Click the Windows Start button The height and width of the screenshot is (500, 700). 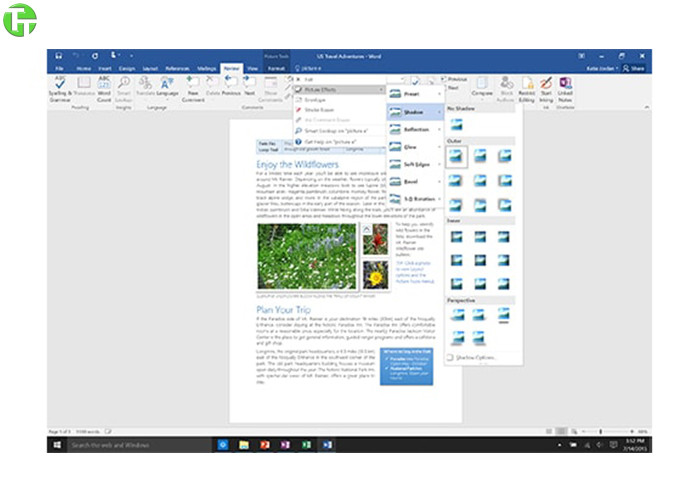coord(57,445)
